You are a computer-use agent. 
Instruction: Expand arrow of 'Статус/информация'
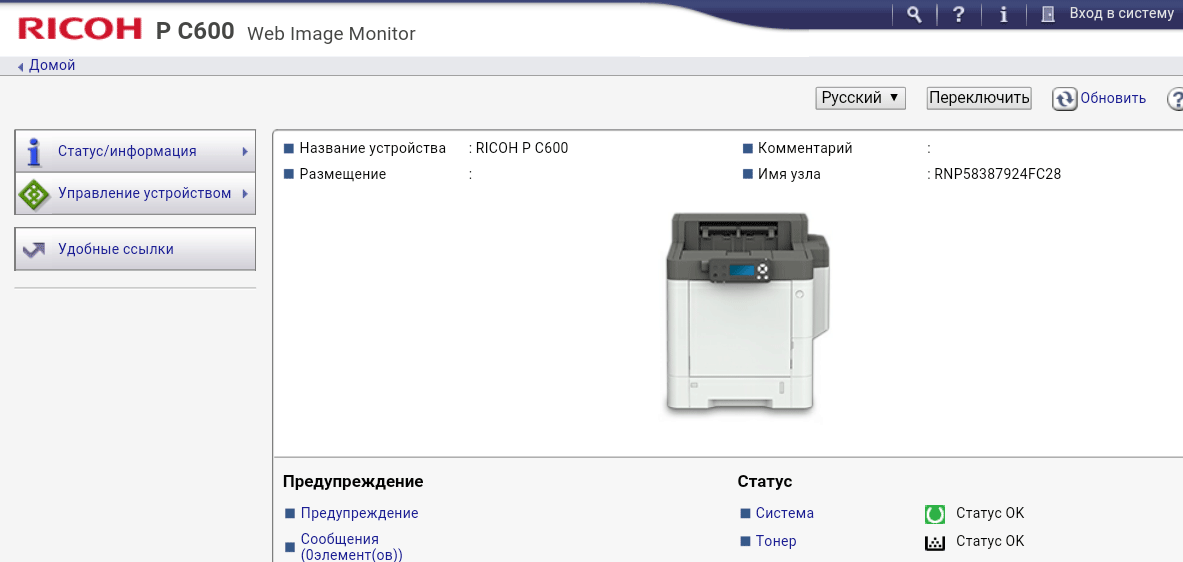245,151
